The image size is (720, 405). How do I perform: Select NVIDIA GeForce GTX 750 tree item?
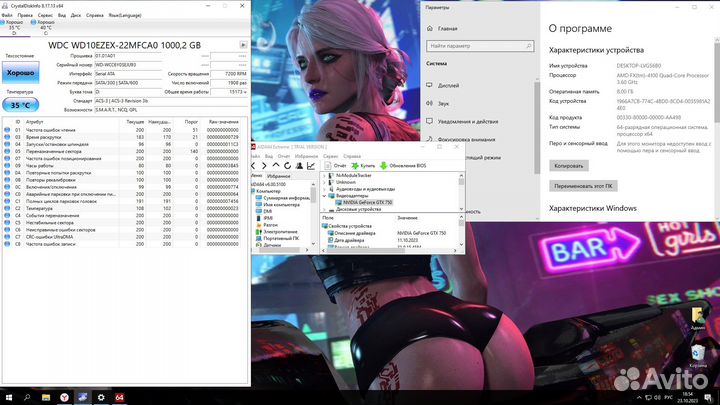pos(367,202)
